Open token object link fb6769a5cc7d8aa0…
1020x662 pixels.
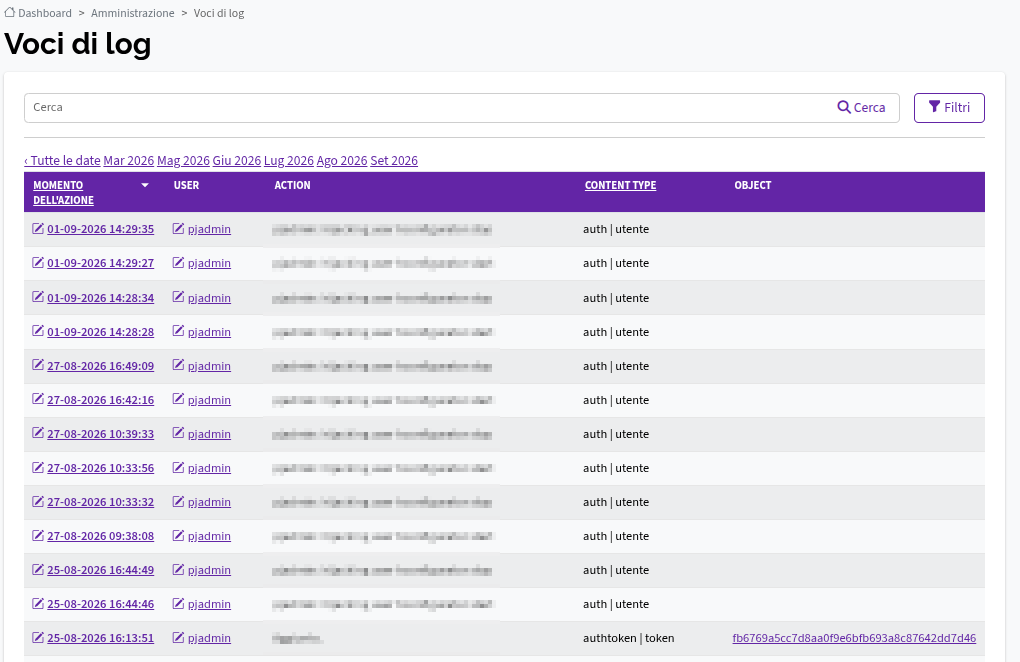tap(854, 638)
